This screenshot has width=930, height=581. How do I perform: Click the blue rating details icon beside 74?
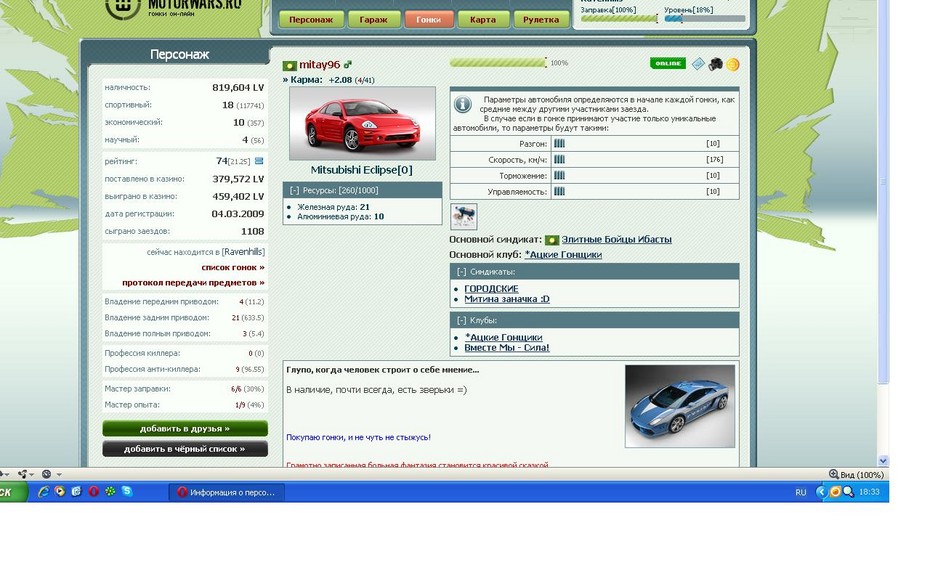259,161
